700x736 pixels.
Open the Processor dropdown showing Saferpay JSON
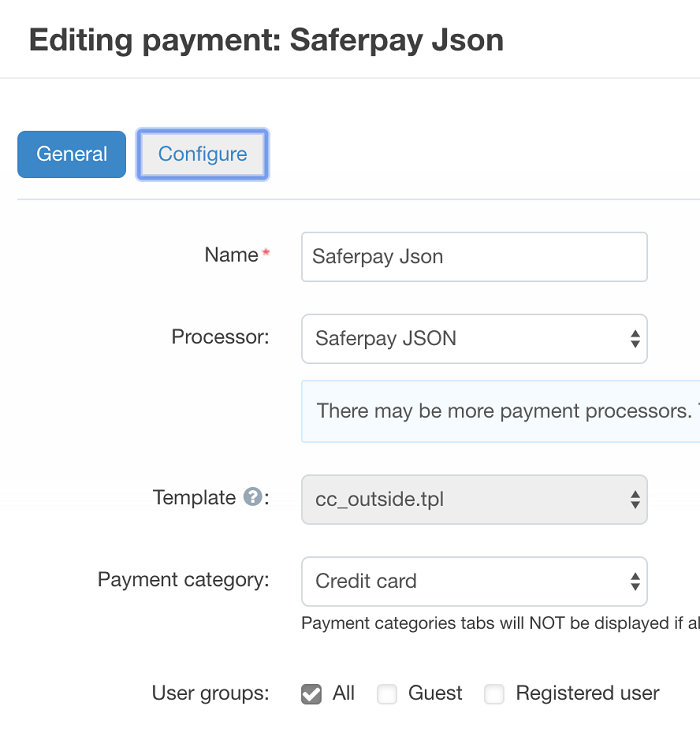[x=474, y=339]
